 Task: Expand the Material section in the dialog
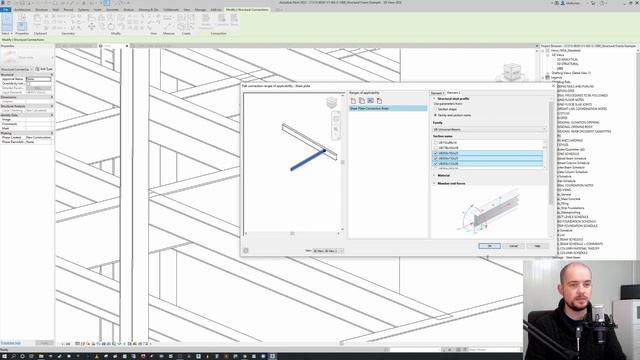pos(435,176)
